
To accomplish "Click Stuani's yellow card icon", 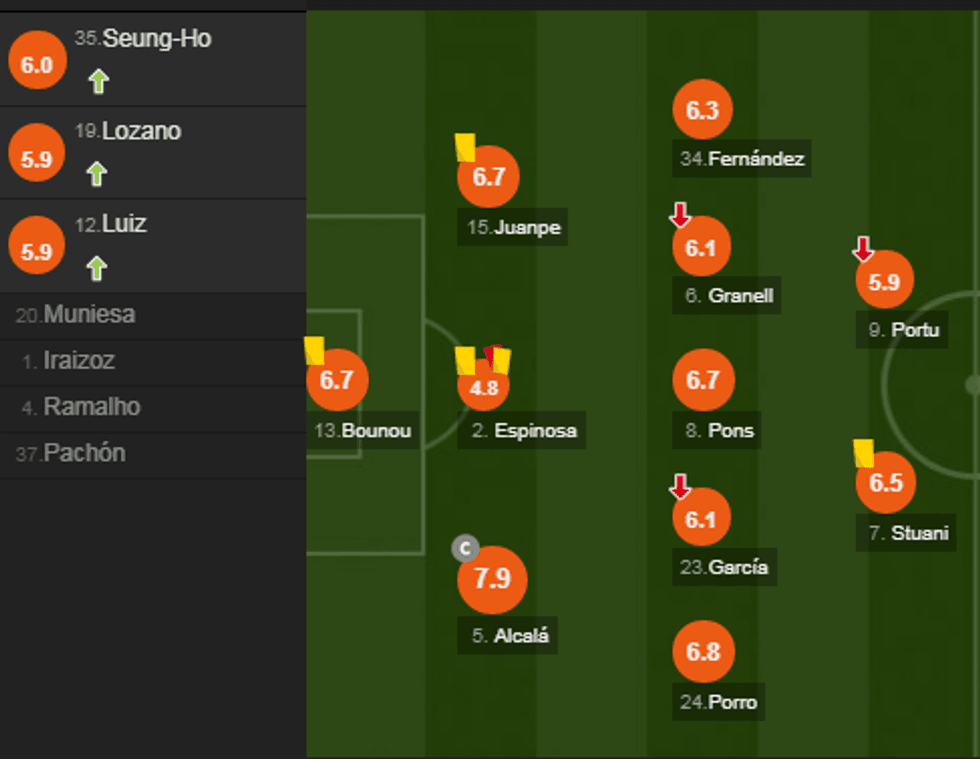I will pyautogui.click(x=864, y=453).
